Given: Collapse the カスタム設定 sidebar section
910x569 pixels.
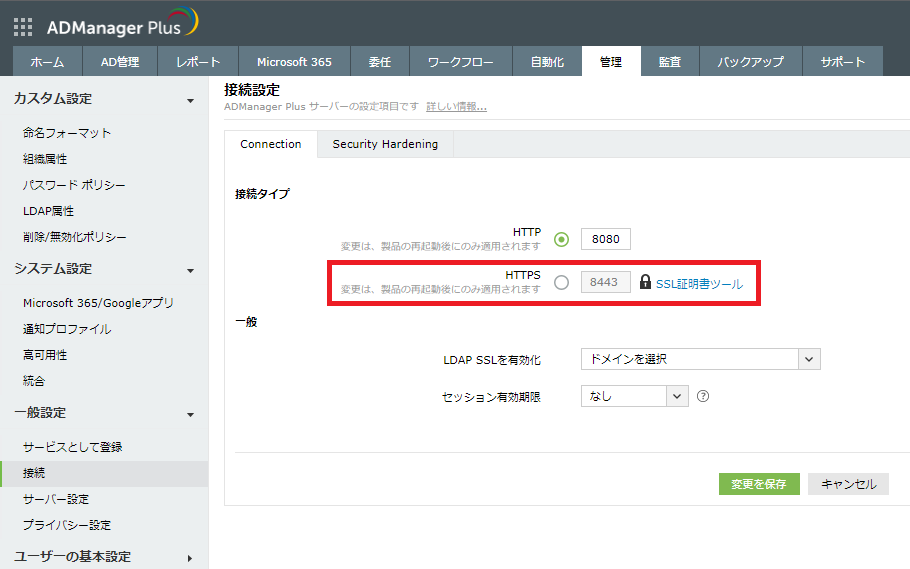Looking at the screenshot, I should pos(190,100).
